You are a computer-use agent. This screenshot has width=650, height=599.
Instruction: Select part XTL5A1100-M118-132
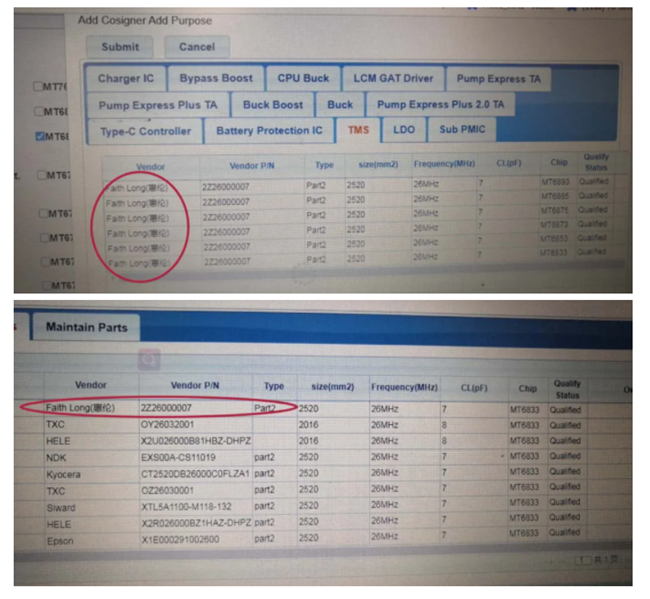click(186, 507)
